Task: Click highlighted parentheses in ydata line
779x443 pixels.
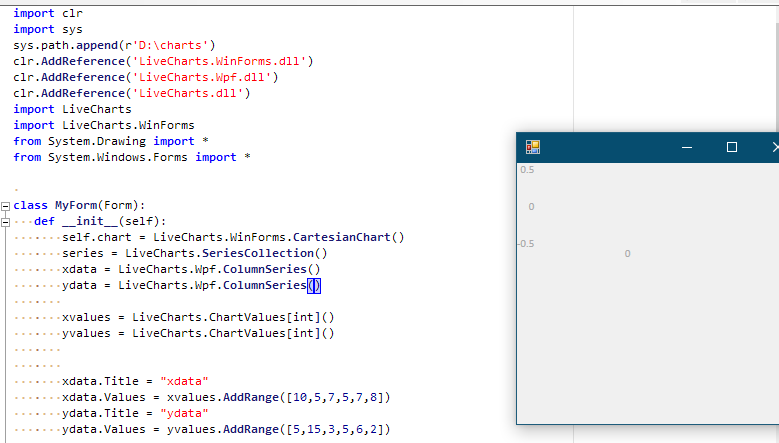Action: [x=314, y=286]
